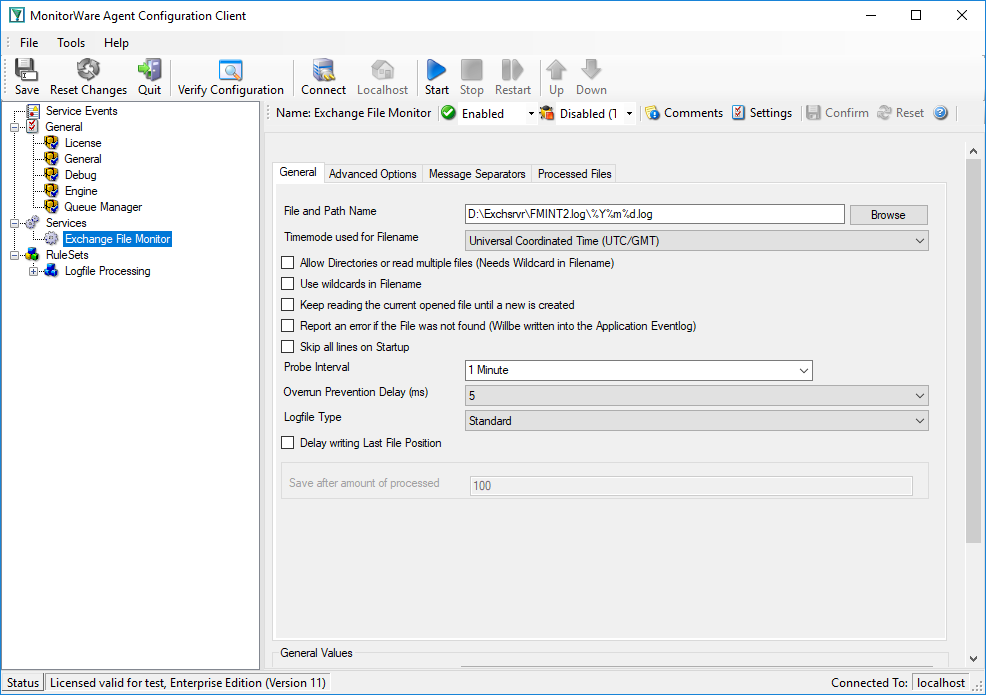Switch to the Message Separators tab
Viewport: 986px width, 695px height.
tap(477, 174)
